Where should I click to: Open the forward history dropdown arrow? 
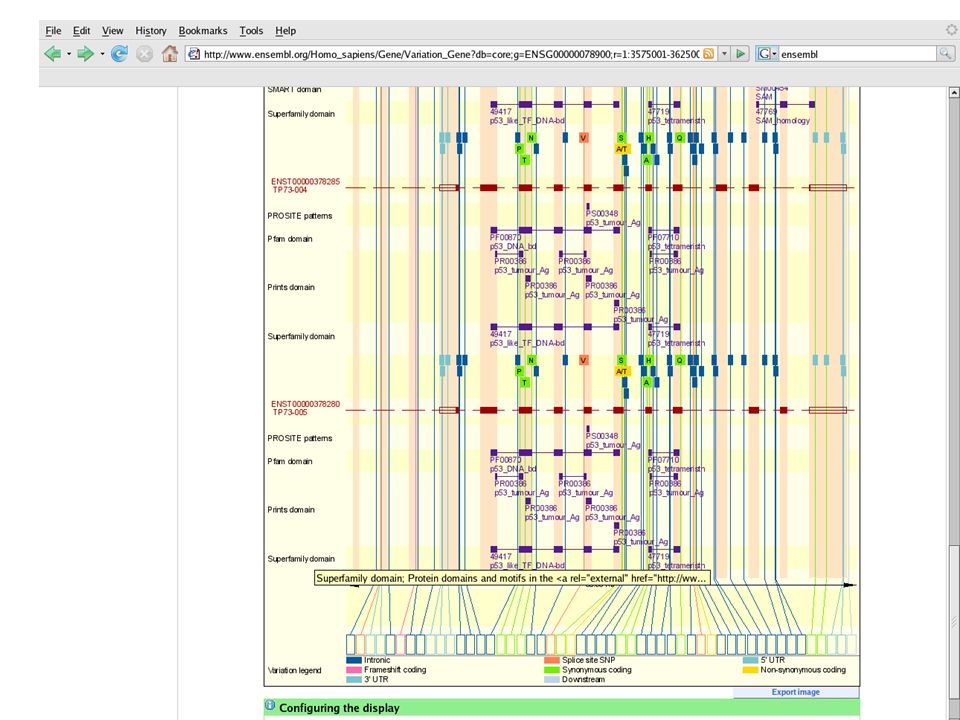coord(102,54)
